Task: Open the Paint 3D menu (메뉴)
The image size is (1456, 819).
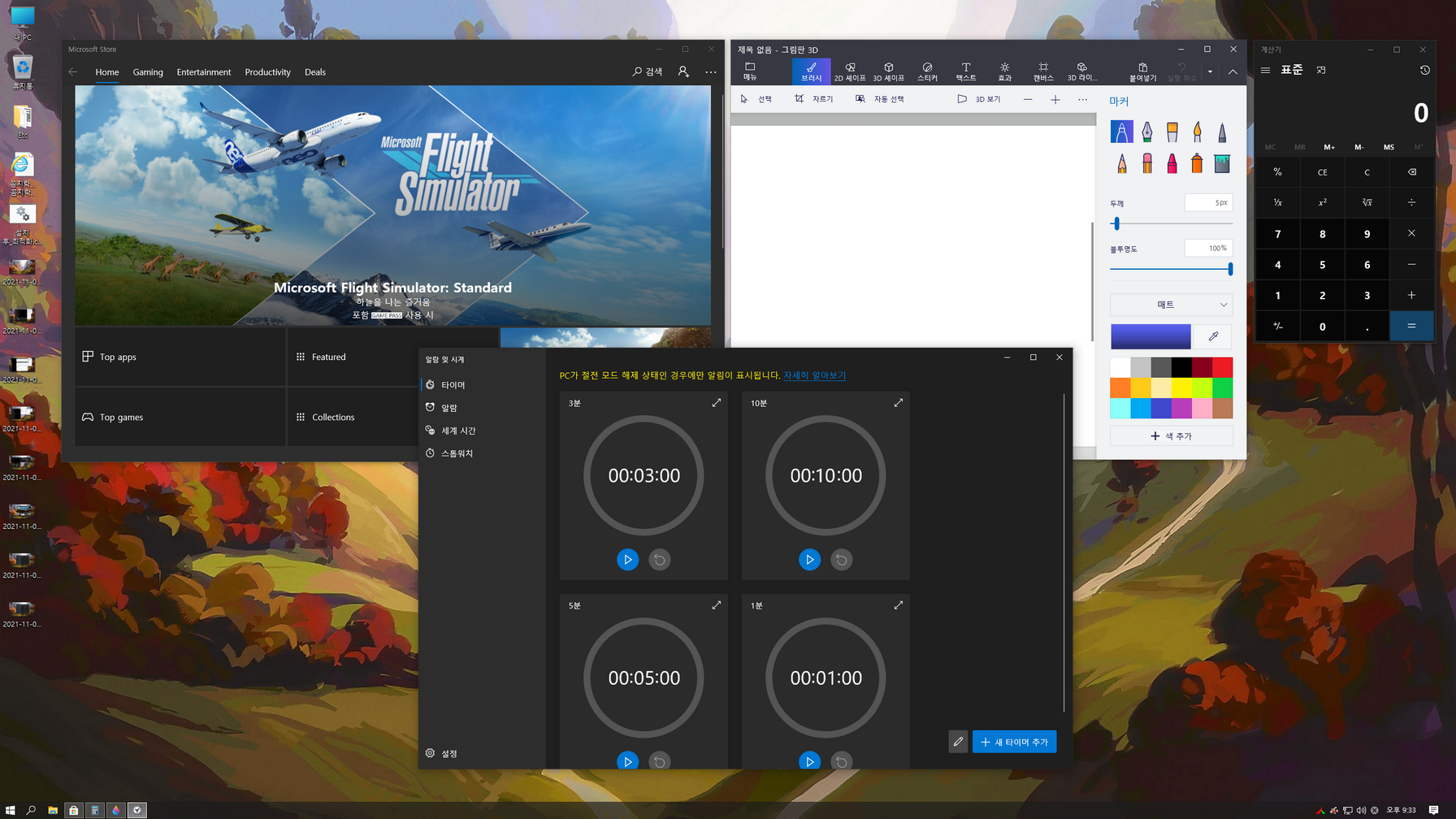Action: pyautogui.click(x=750, y=71)
